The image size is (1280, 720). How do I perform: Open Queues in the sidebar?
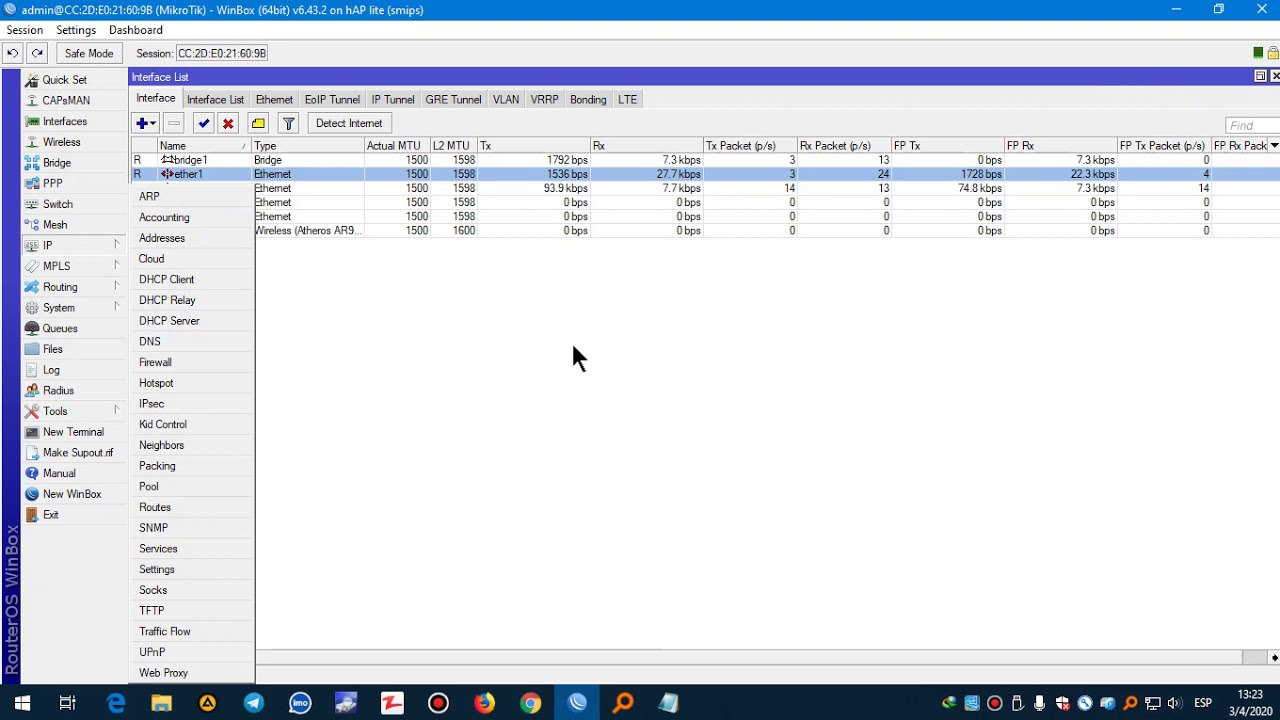pyautogui.click(x=60, y=328)
